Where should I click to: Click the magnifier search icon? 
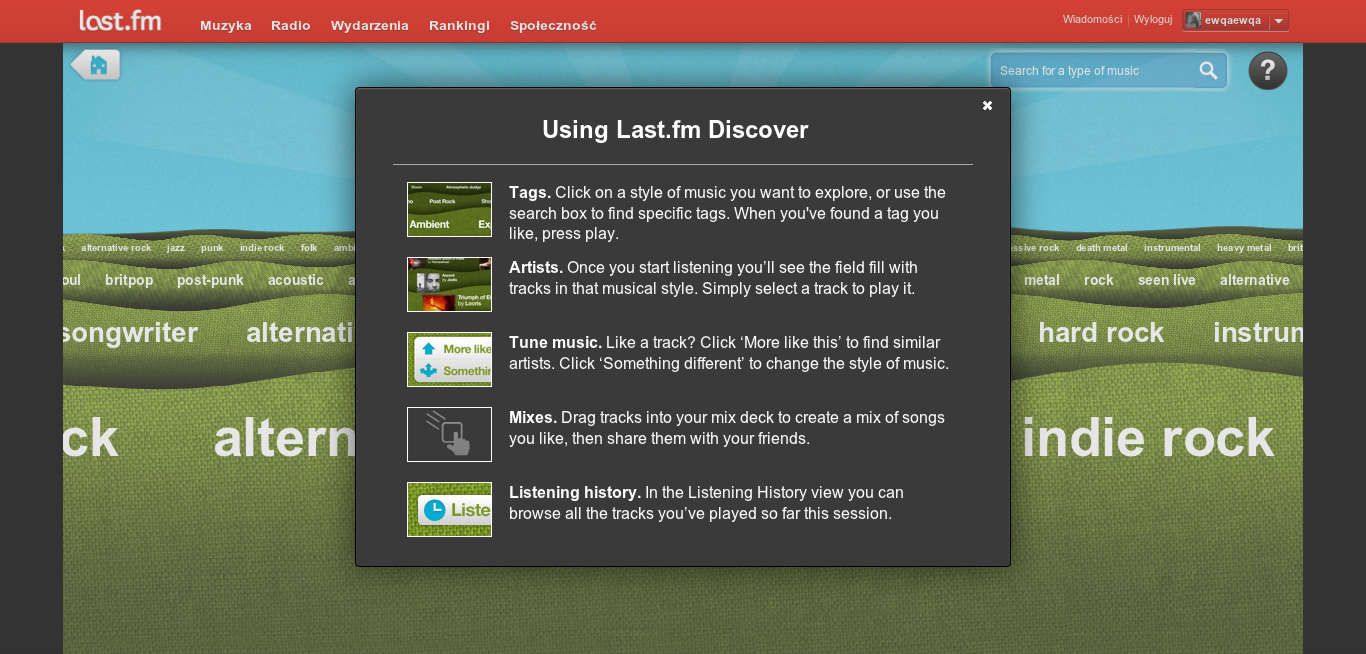[1209, 70]
